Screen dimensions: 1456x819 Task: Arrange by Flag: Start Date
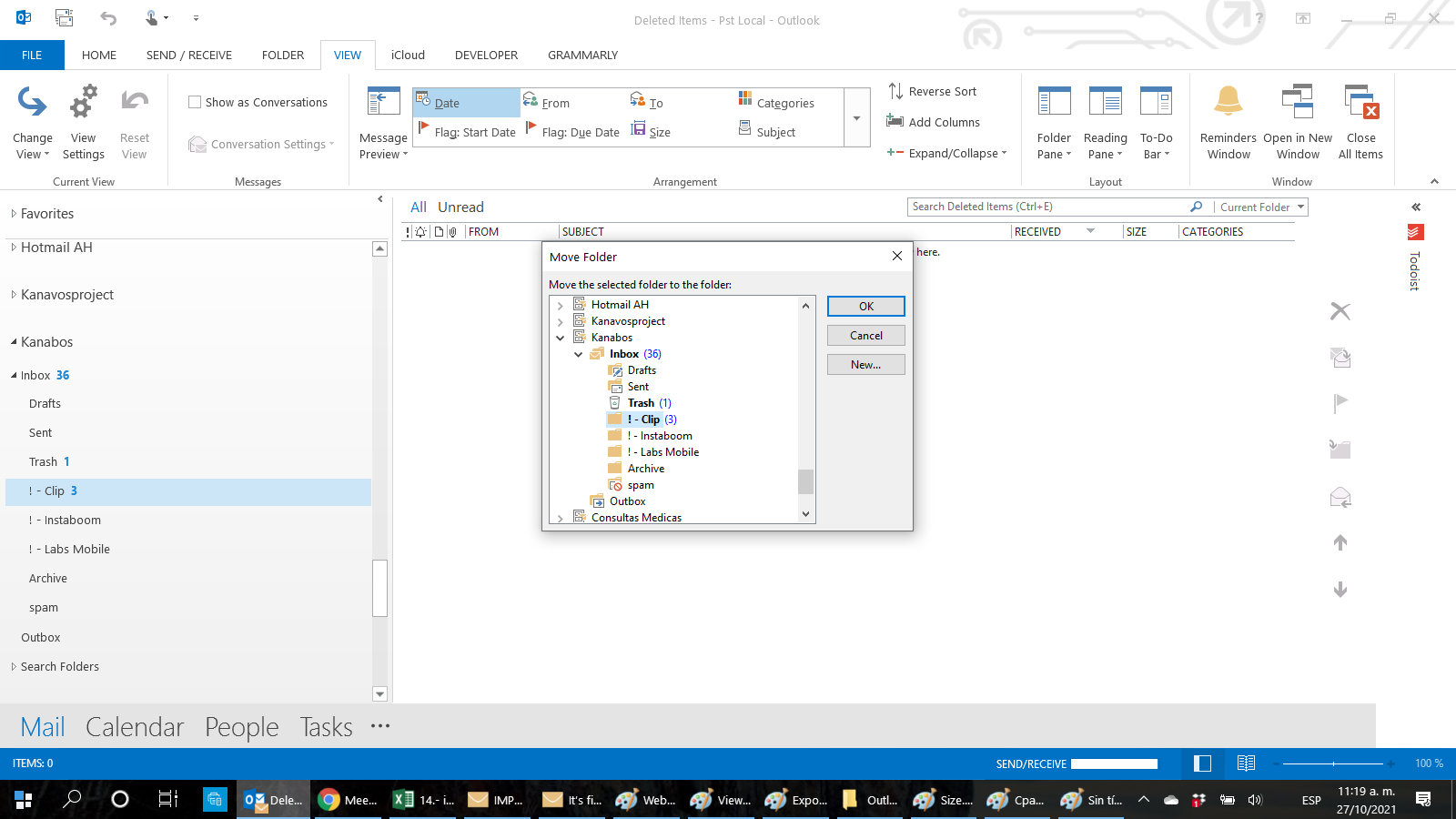click(467, 132)
